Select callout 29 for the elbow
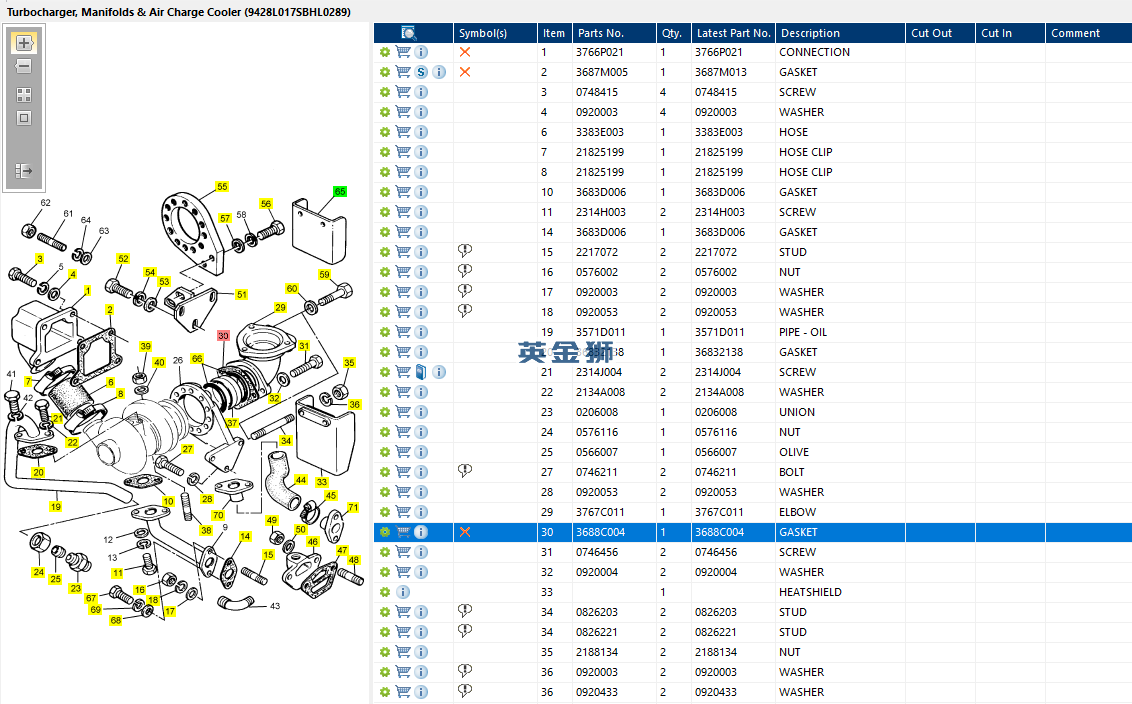Image resolution: width=1132 pixels, height=704 pixels. pyautogui.click(x=280, y=308)
